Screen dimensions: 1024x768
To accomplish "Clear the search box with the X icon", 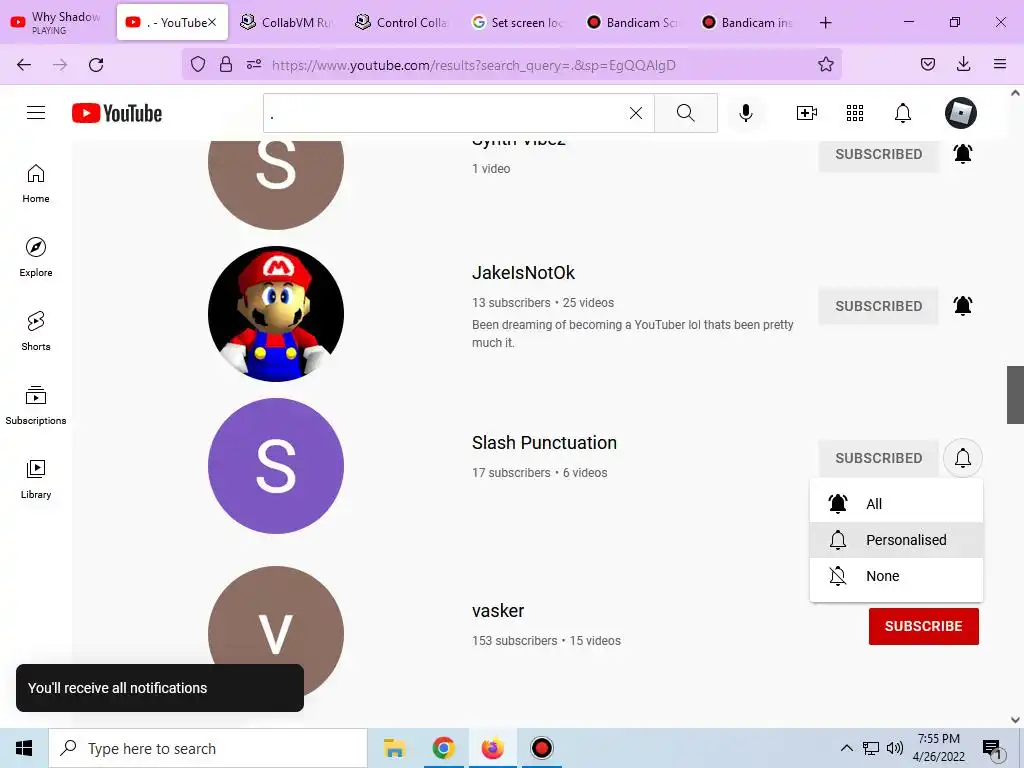I will click(635, 113).
